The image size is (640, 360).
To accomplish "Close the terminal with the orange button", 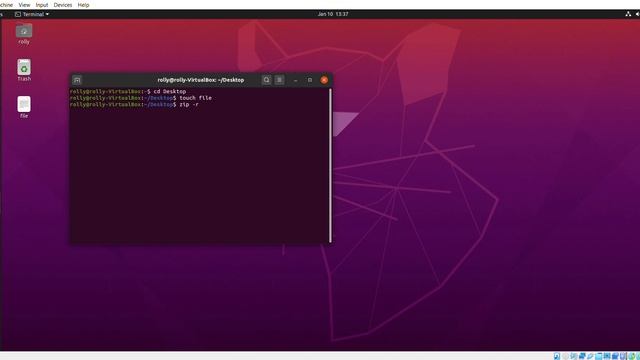I will coord(324,80).
